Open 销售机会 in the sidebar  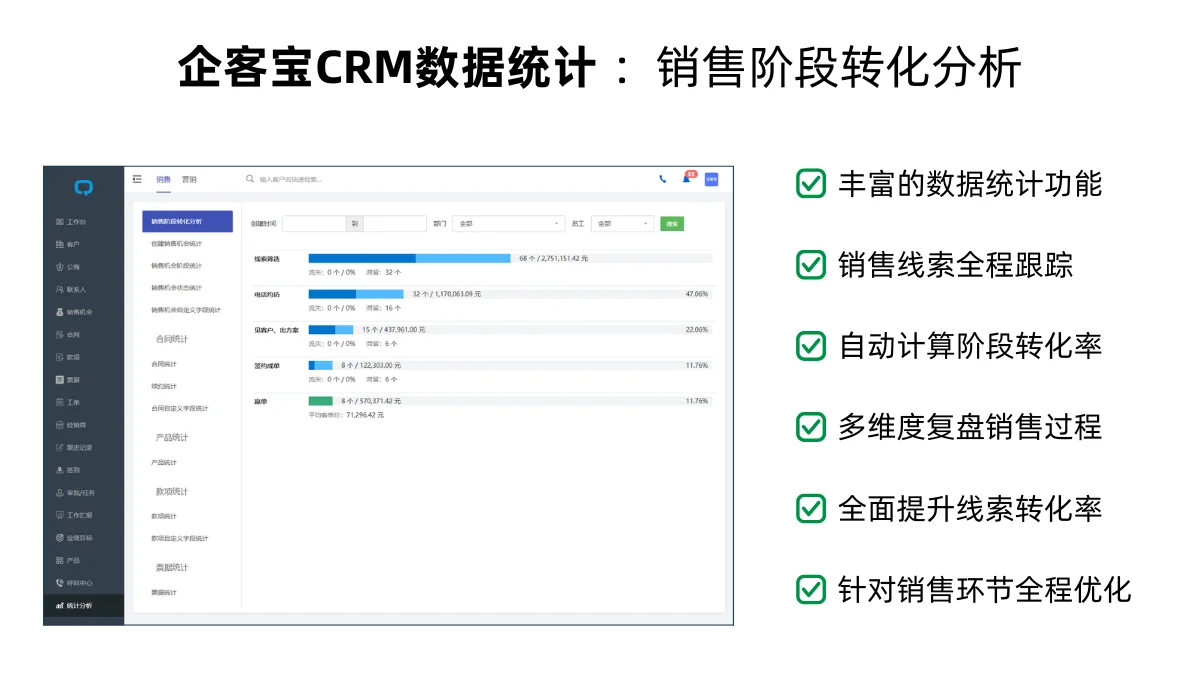click(x=74, y=312)
